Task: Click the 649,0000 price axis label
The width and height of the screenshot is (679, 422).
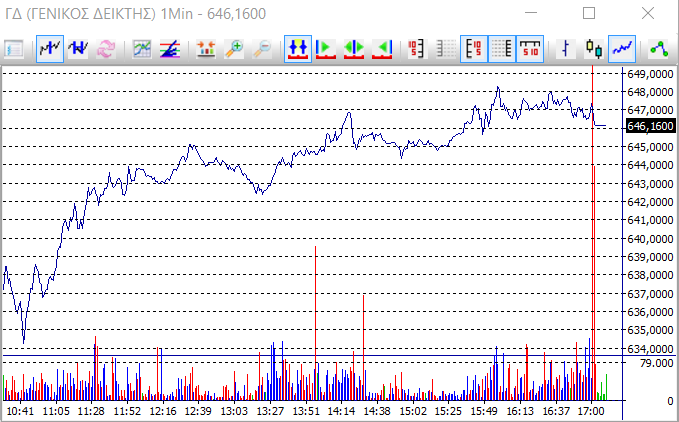Action: pyautogui.click(x=650, y=74)
